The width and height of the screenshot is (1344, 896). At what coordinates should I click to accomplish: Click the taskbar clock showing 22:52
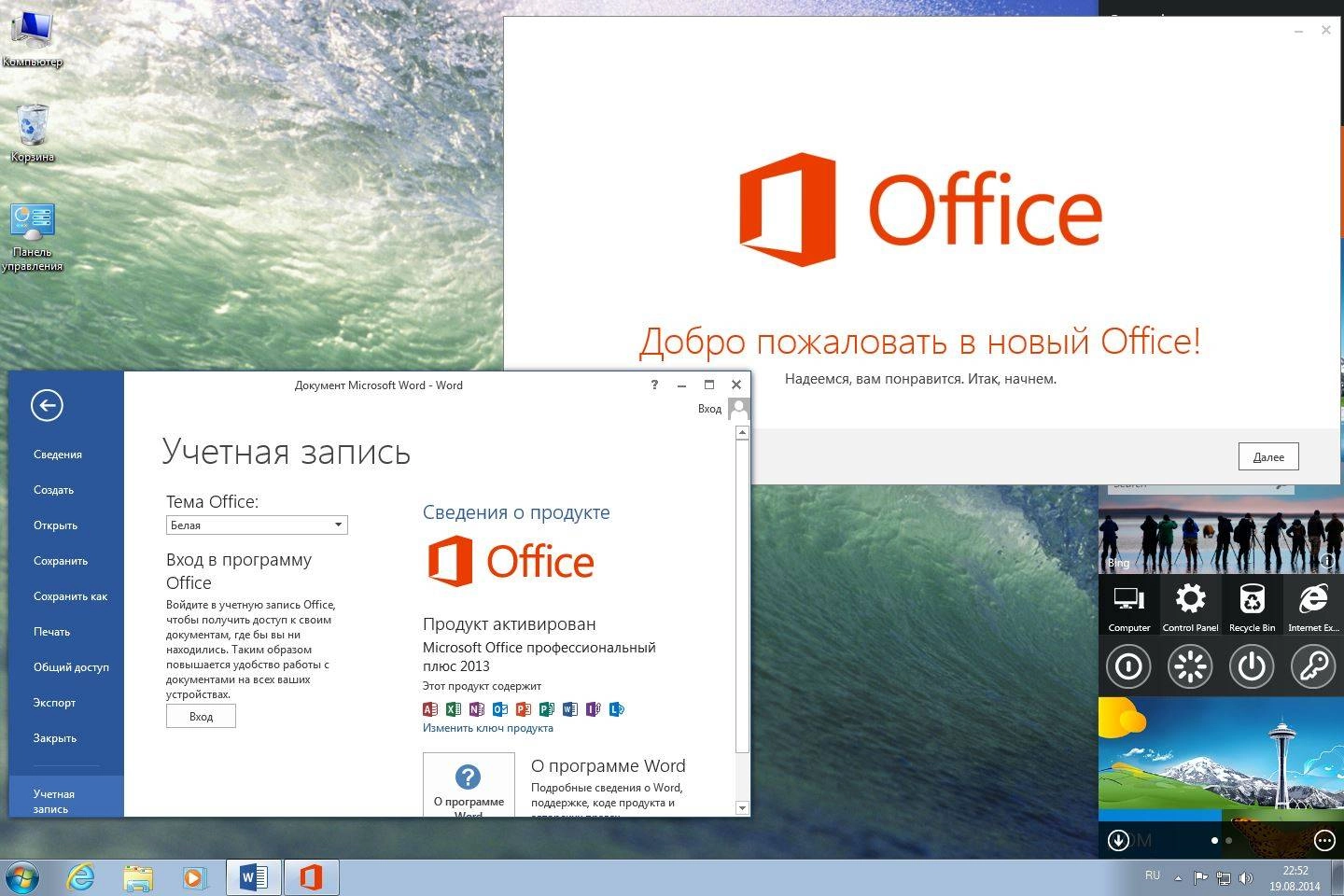(x=1295, y=878)
